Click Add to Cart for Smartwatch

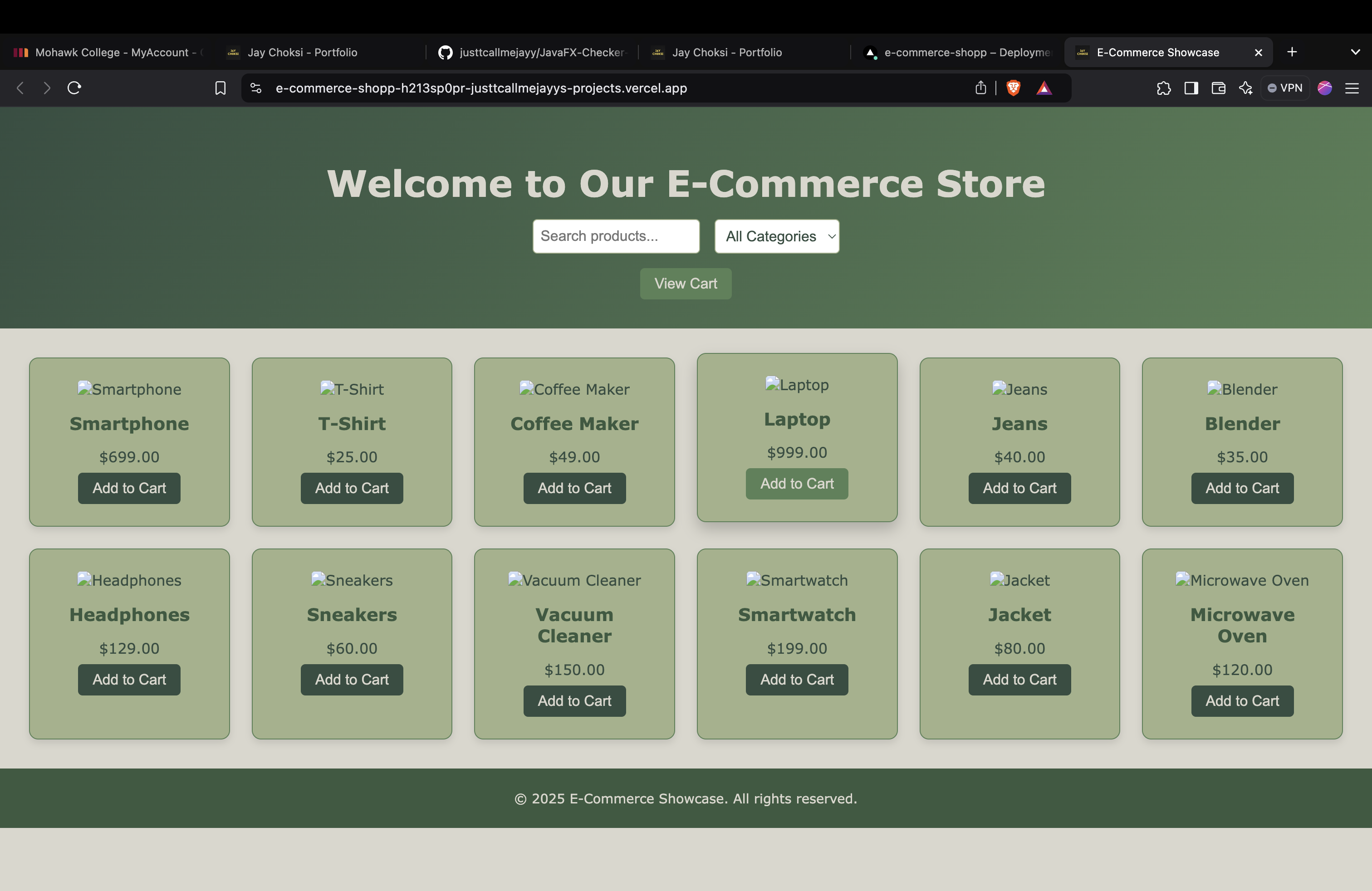tap(797, 680)
